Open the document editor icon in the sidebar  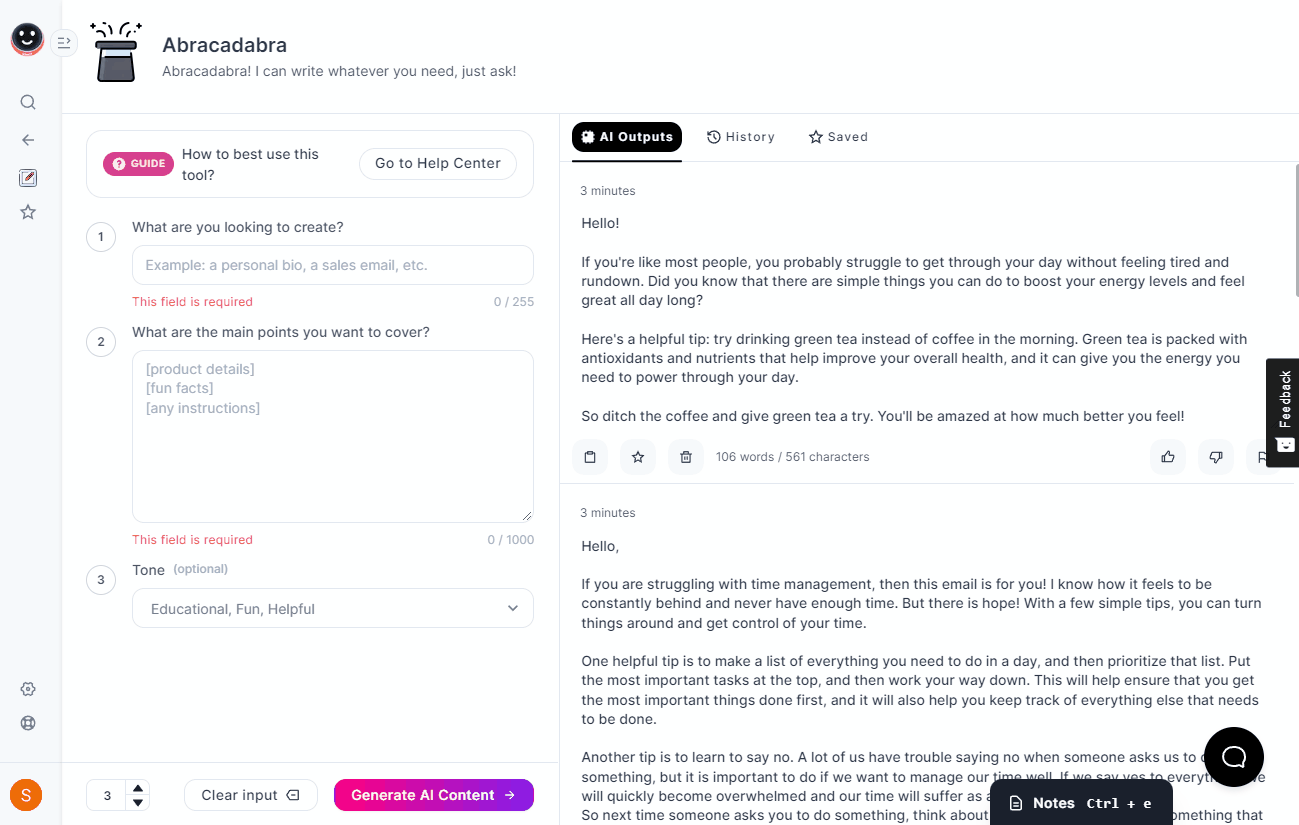[28, 178]
